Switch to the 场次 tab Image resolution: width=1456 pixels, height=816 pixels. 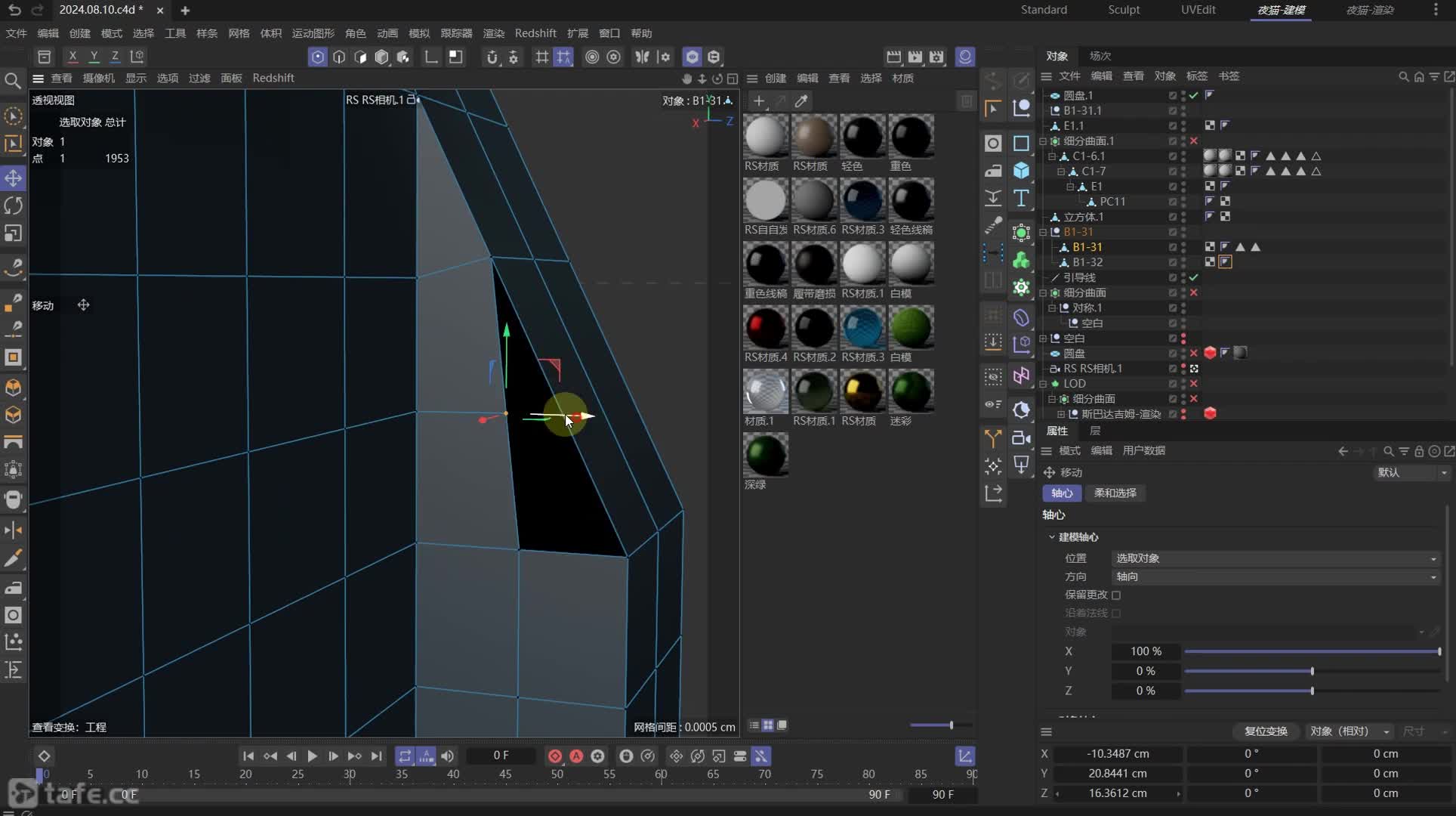click(1100, 56)
